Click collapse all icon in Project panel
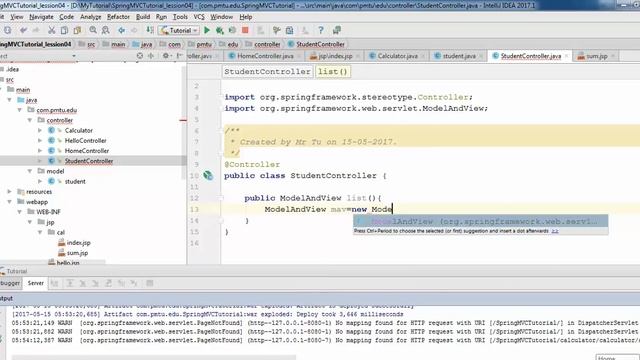This screenshot has width=640, height=360. [151, 56]
